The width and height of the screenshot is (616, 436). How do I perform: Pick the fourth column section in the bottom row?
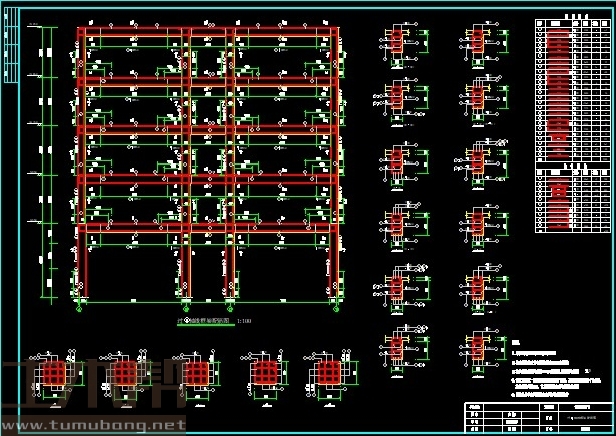point(265,375)
